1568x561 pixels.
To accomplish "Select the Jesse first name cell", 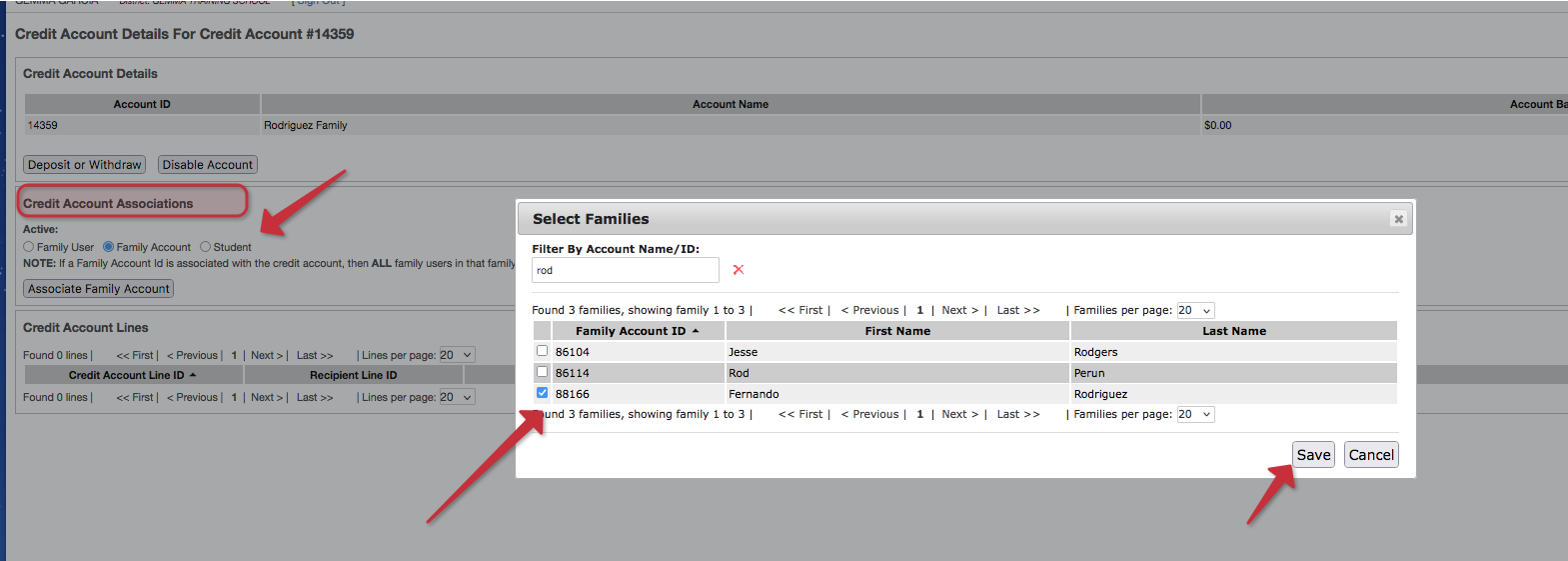I will pyautogui.click(x=897, y=352).
